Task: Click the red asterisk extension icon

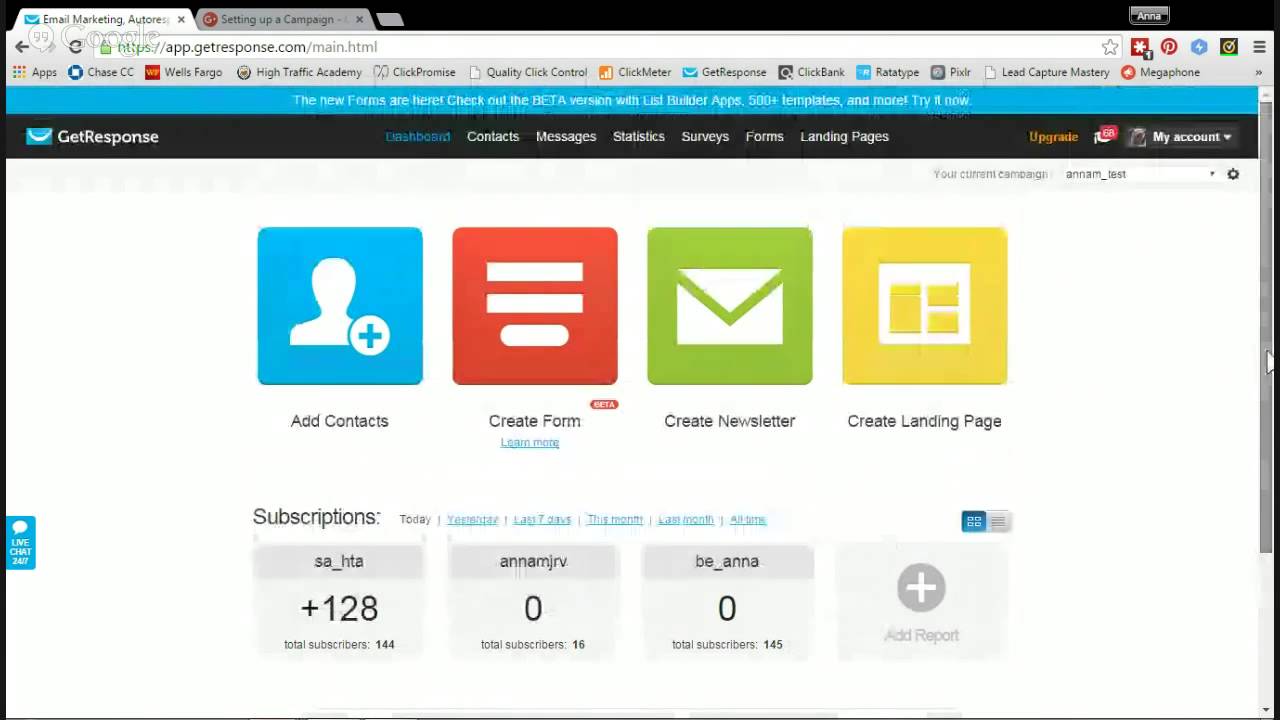Action: (1140, 47)
